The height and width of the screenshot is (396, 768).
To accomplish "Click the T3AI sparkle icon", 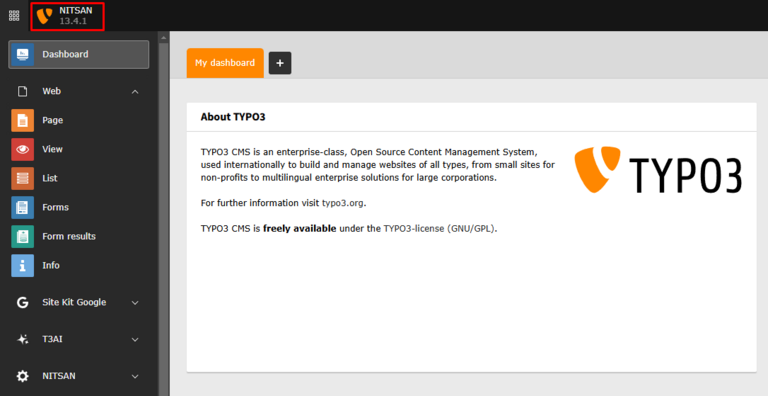I will tap(23, 339).
